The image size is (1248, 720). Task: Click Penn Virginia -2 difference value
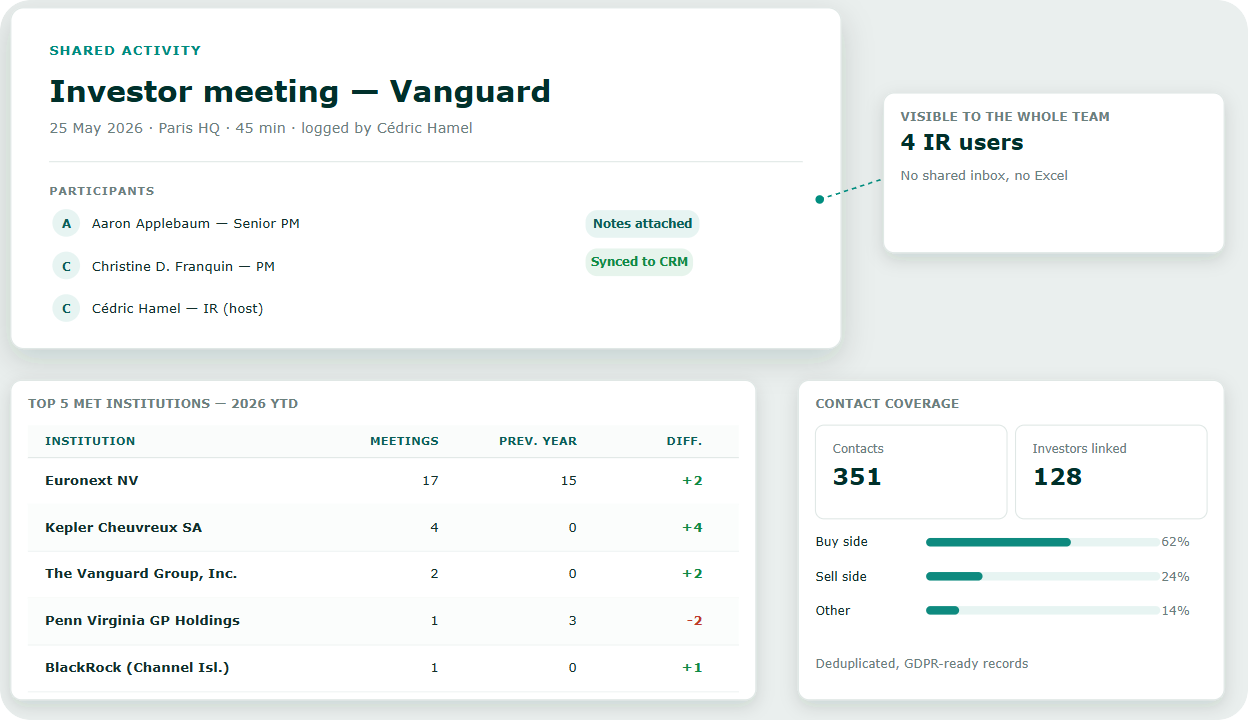point(694,621)
